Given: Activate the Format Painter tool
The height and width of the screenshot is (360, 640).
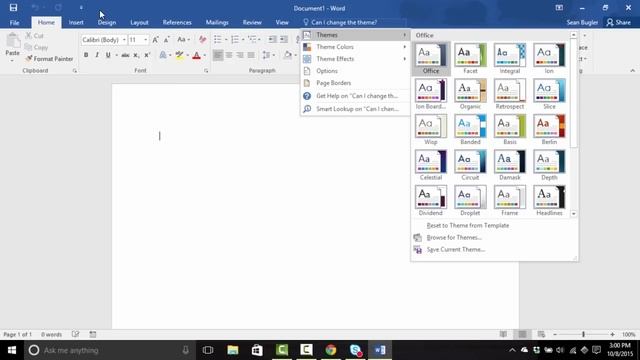Looking at the screenshot, I should point(49,59).
